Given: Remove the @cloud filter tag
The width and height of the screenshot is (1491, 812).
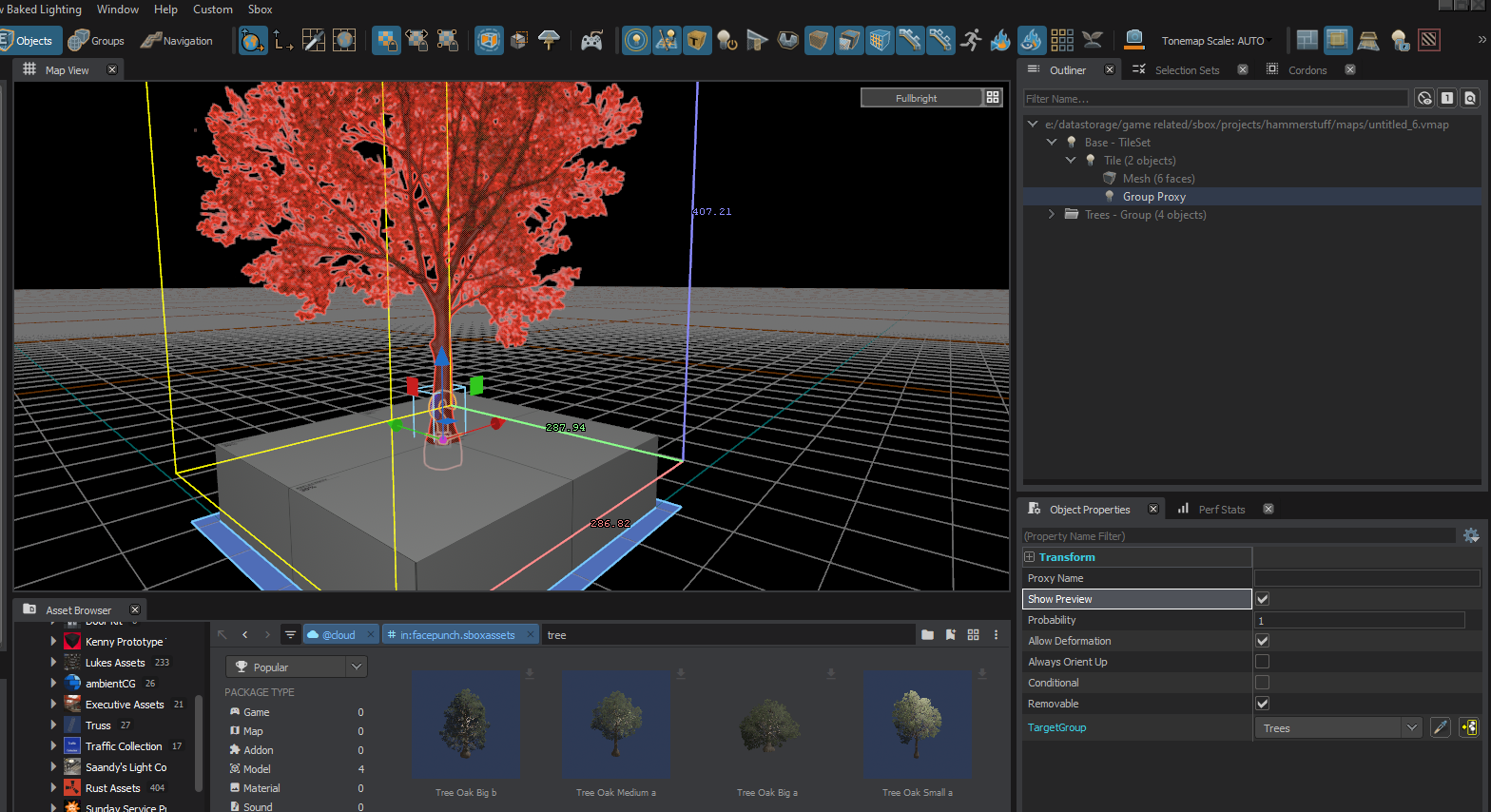Looking at the screenshot, I should tap(372, 635).
